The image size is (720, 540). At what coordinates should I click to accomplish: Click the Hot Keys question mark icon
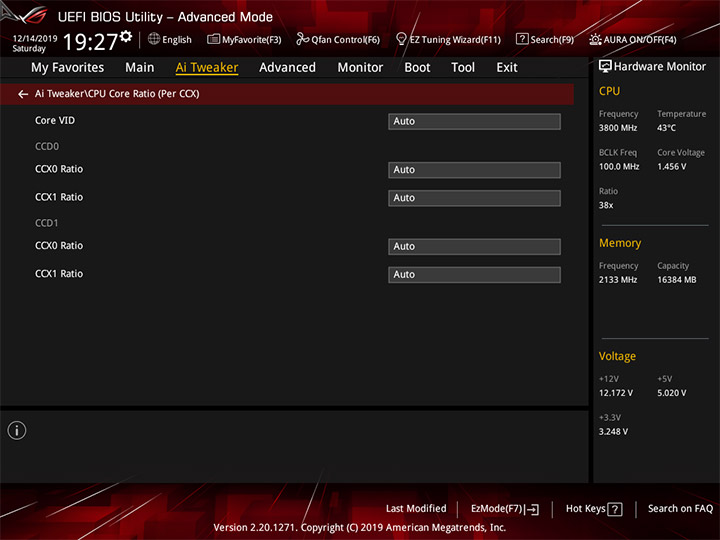(615, 509)
